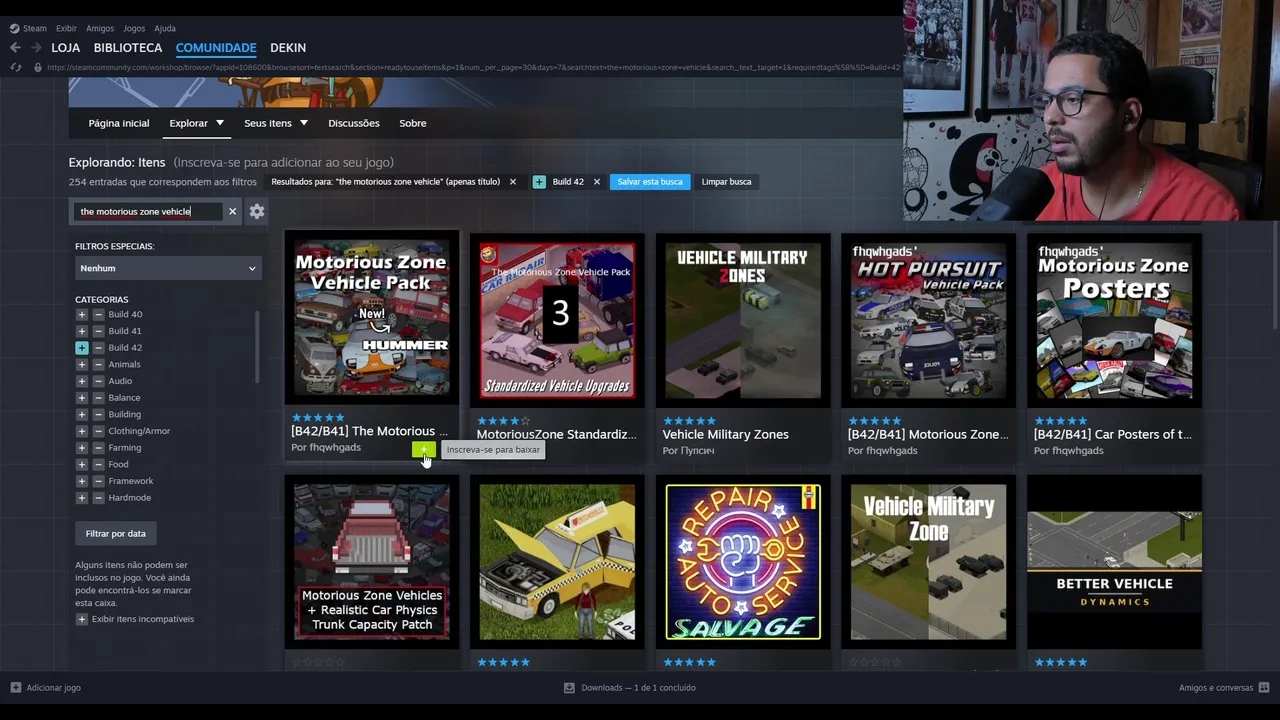
Task: Include the Animals category
Action: pyautogui.click(x=82, y=364)
